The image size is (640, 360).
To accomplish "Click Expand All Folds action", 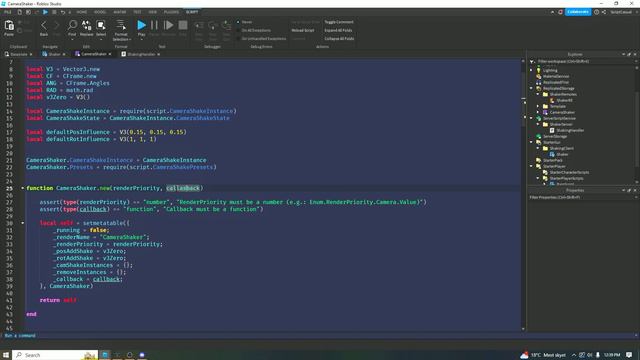I will 338,30.
